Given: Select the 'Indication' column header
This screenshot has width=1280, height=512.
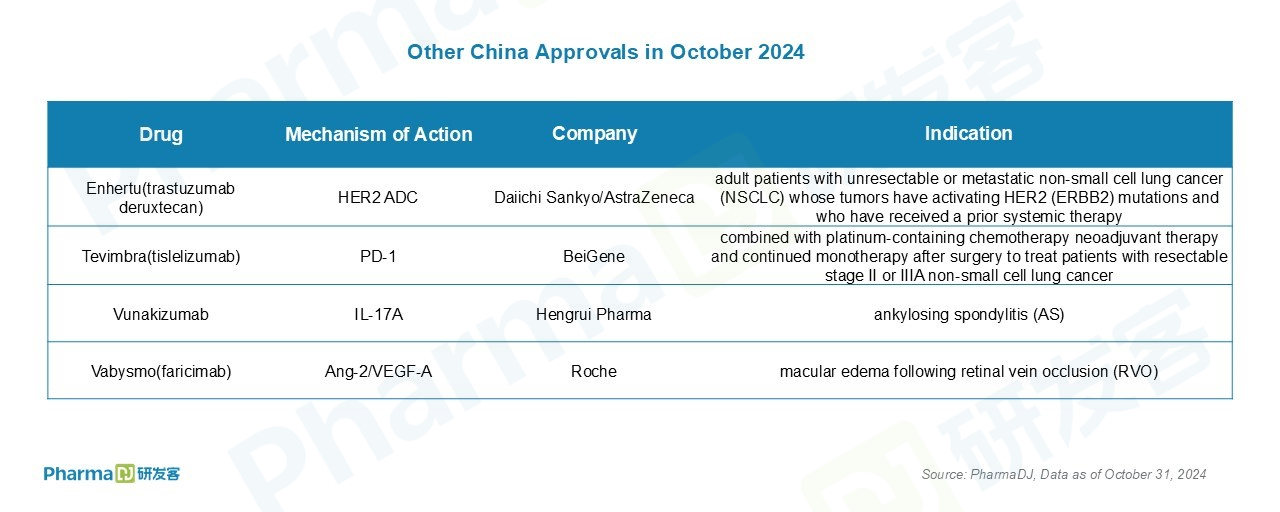Looking at the screenshot, I should (x=968, y=133).
